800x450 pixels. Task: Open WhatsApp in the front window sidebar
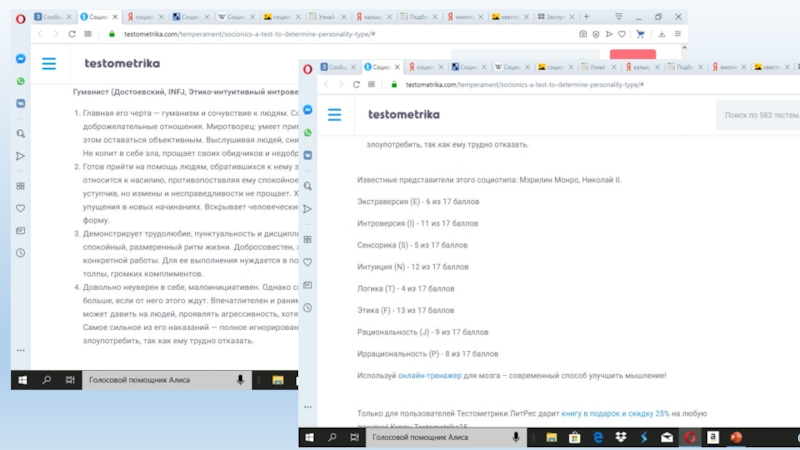(308, 133)
